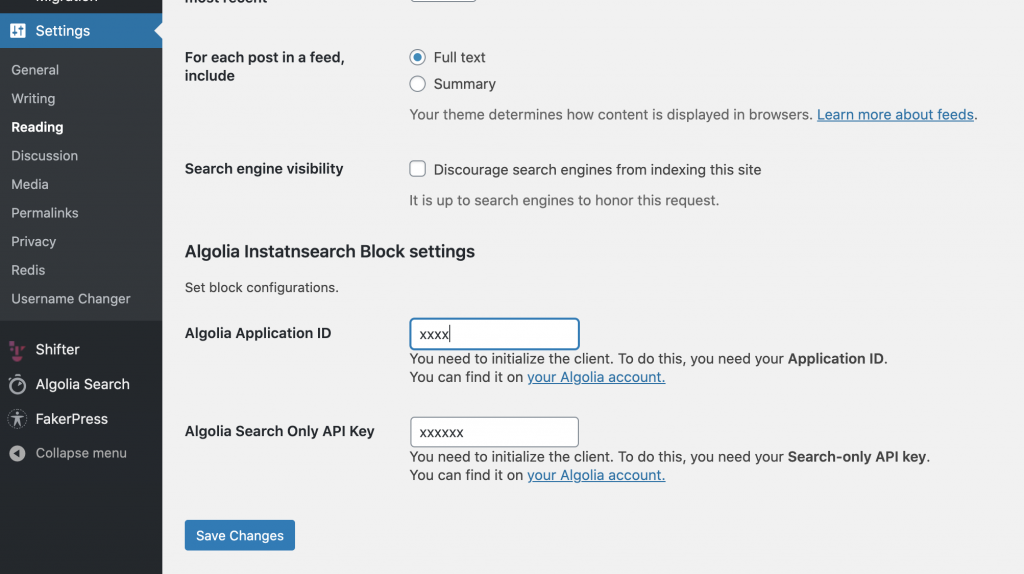
Task: Click the 'Set block configurations.' text
Action: [x=262, y=288]
